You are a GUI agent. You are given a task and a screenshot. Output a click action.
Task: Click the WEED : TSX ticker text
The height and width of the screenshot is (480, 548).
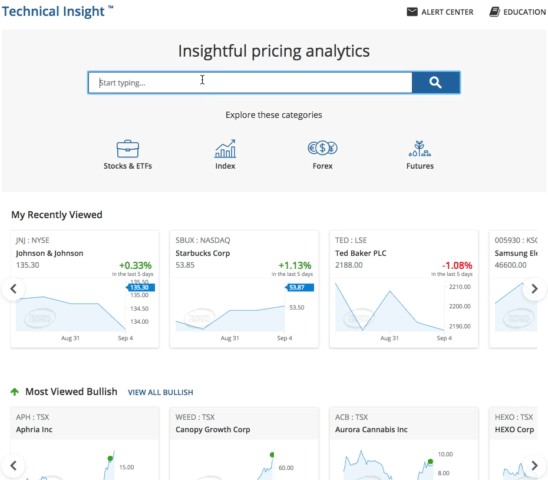coord(195,417)
